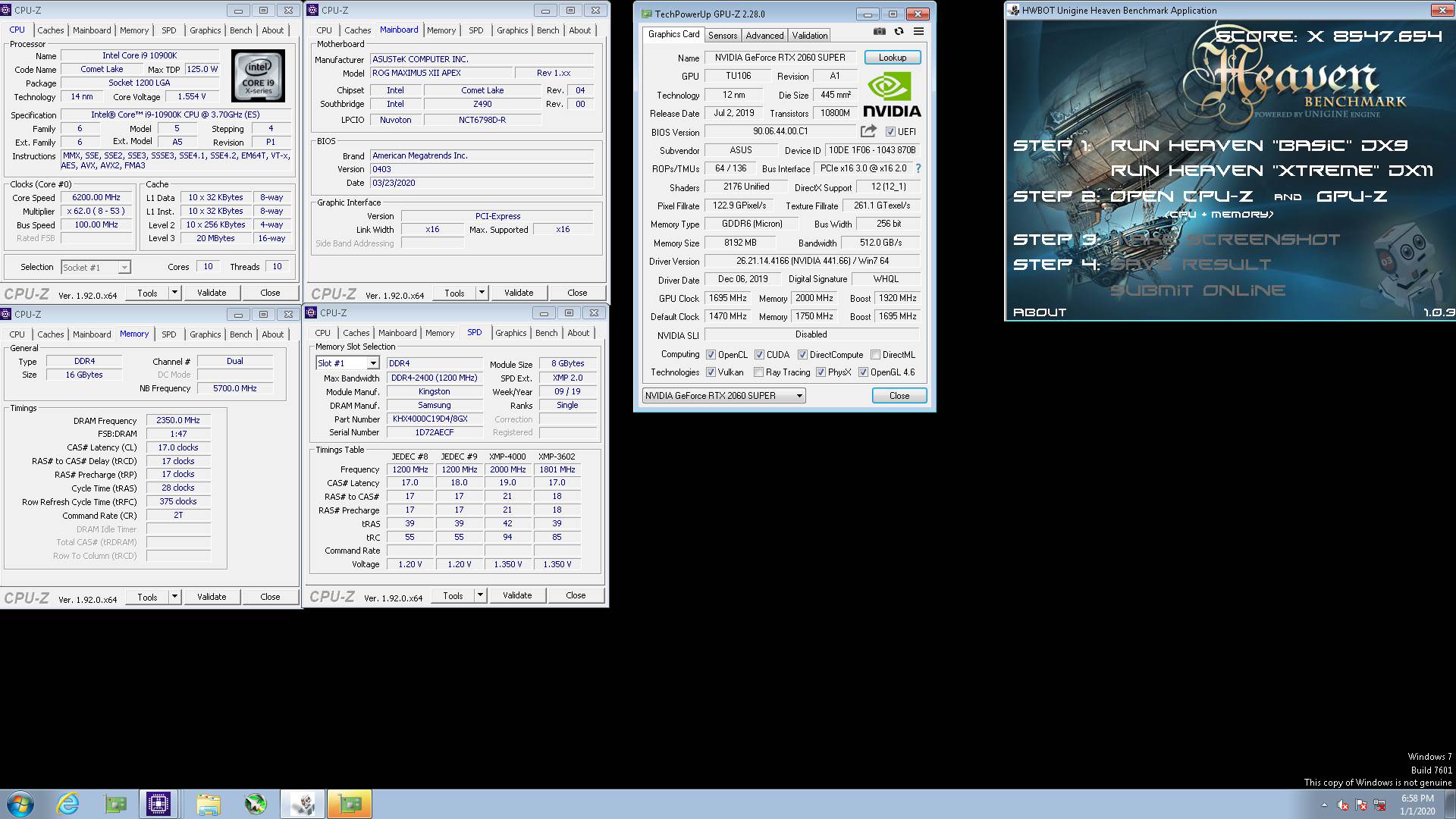Click the GPU-Z refresh icon

(899, 32)
